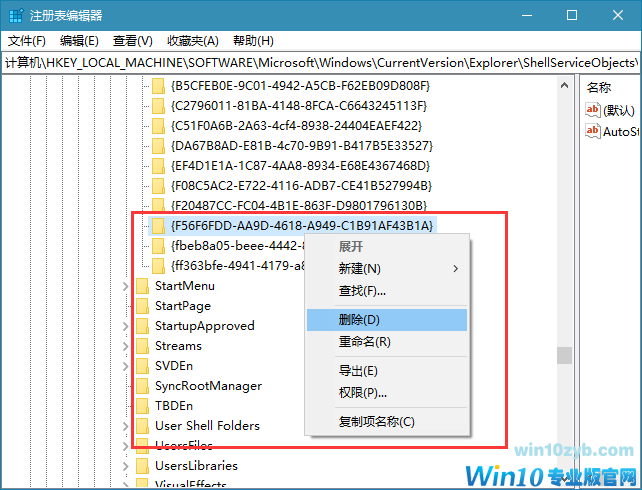Click the AutoSt string value icon
The width and height of the screenshot is (642, 490).
(x=592, y=131)
